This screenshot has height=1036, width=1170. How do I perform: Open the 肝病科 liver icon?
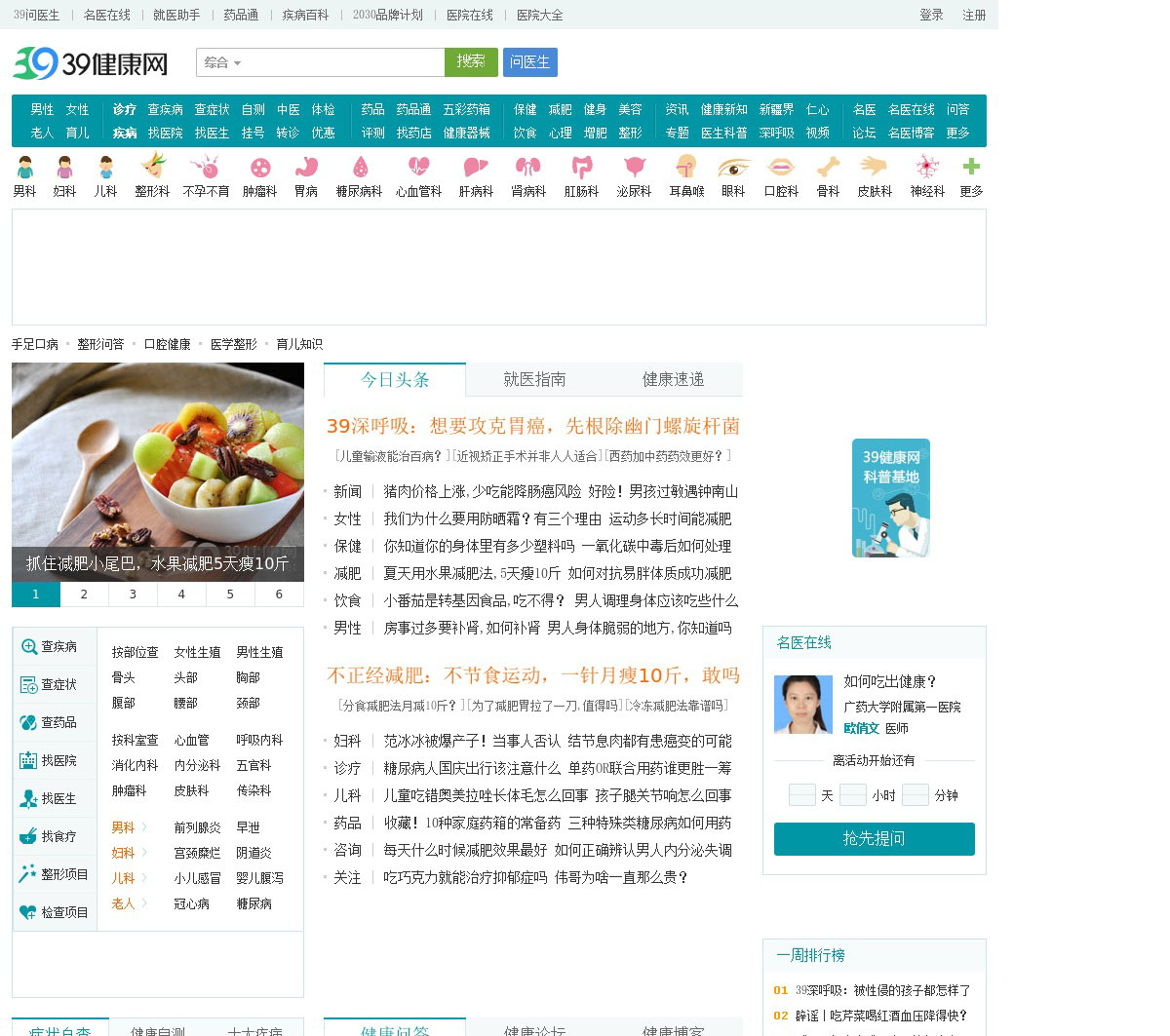point(476,167)
